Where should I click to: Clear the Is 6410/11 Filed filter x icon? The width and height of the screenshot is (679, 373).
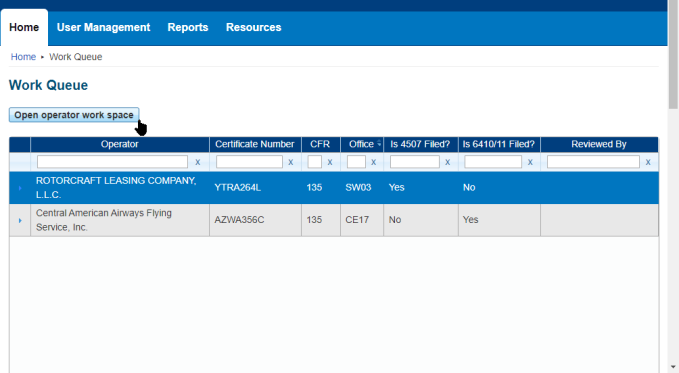(x=530, y=162)
